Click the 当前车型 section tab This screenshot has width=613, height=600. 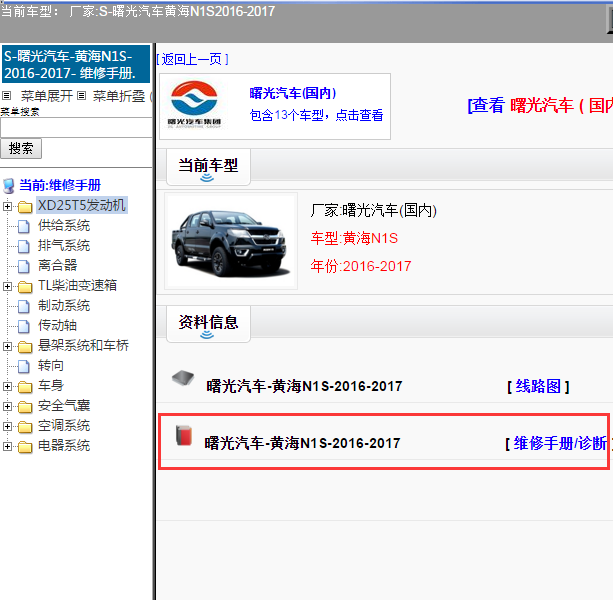coord(208,167)
